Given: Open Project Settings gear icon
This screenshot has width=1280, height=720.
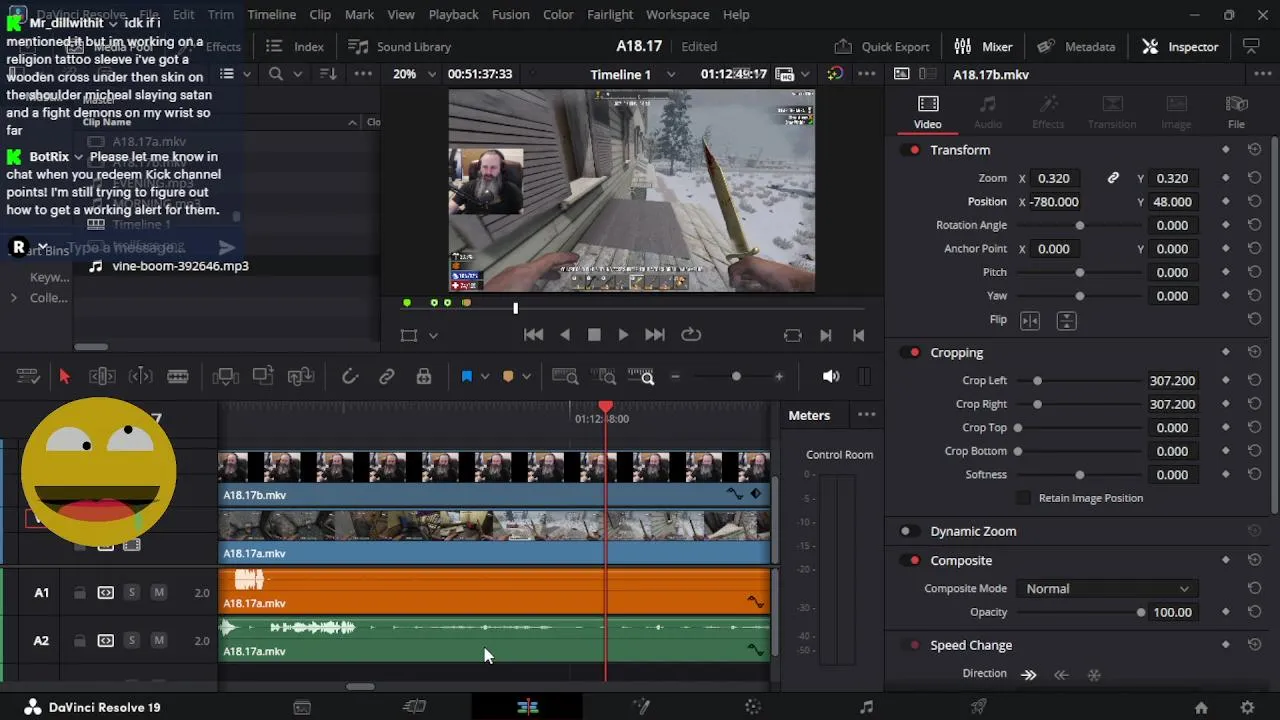Looking at the screenshot, I should [x=1247, y=707].
